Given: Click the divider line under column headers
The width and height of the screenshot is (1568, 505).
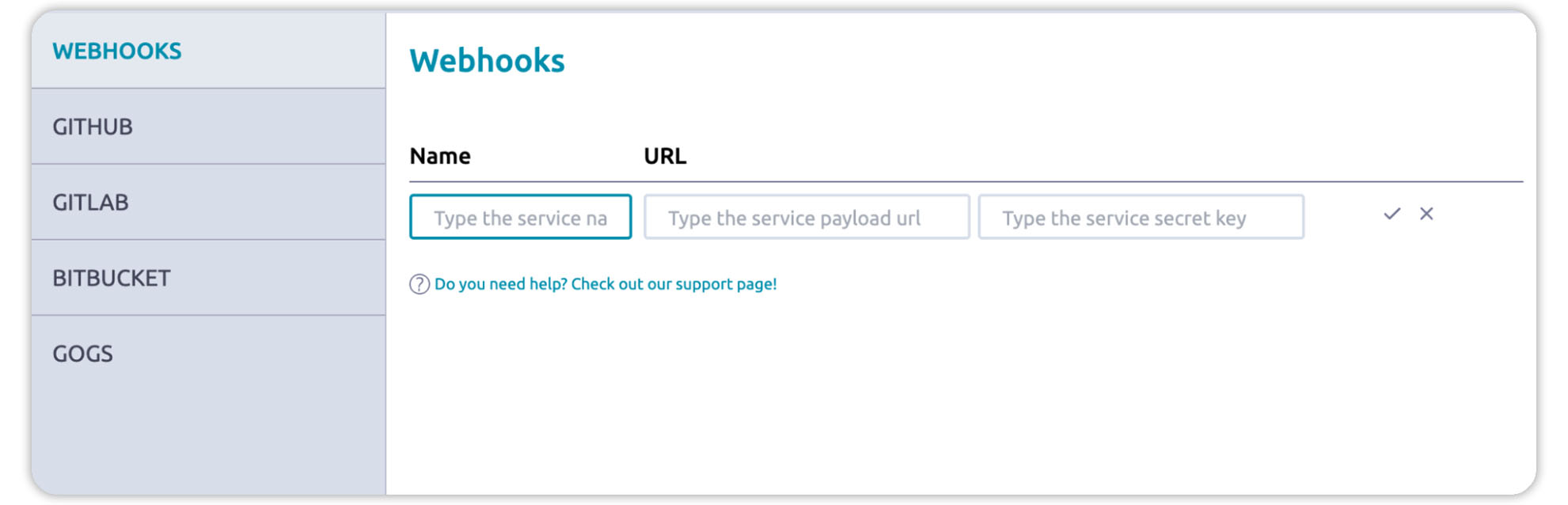Looking at the screenshot, I should 950,182.
